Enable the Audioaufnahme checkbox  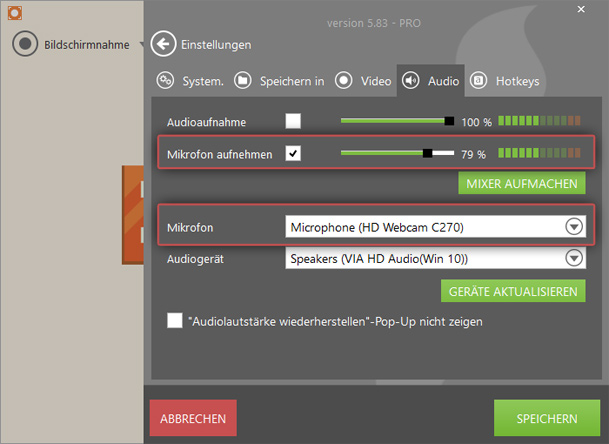point(293,121)
